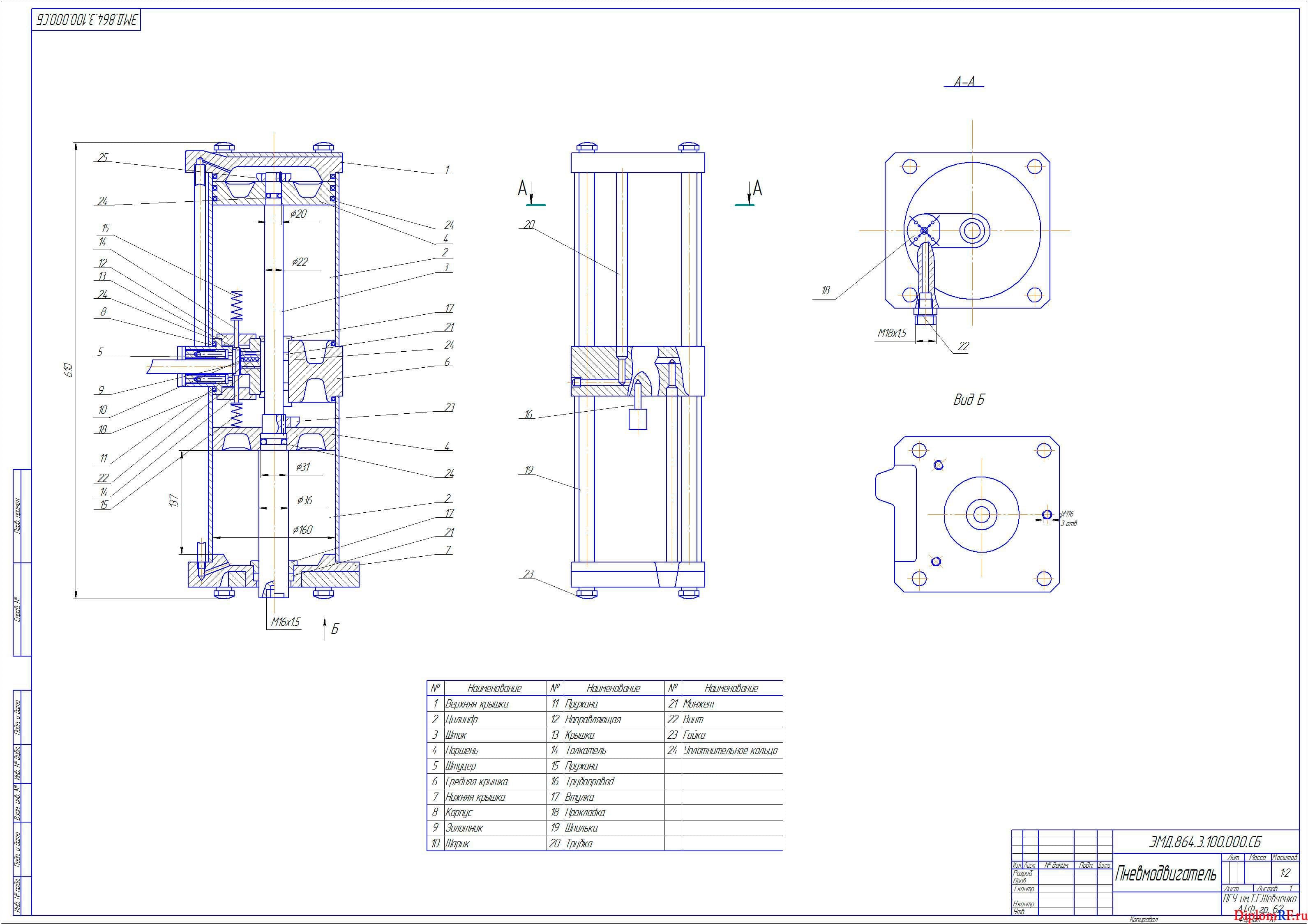Click the "Трубка" cell in the parts table

[x=579, y=843]
